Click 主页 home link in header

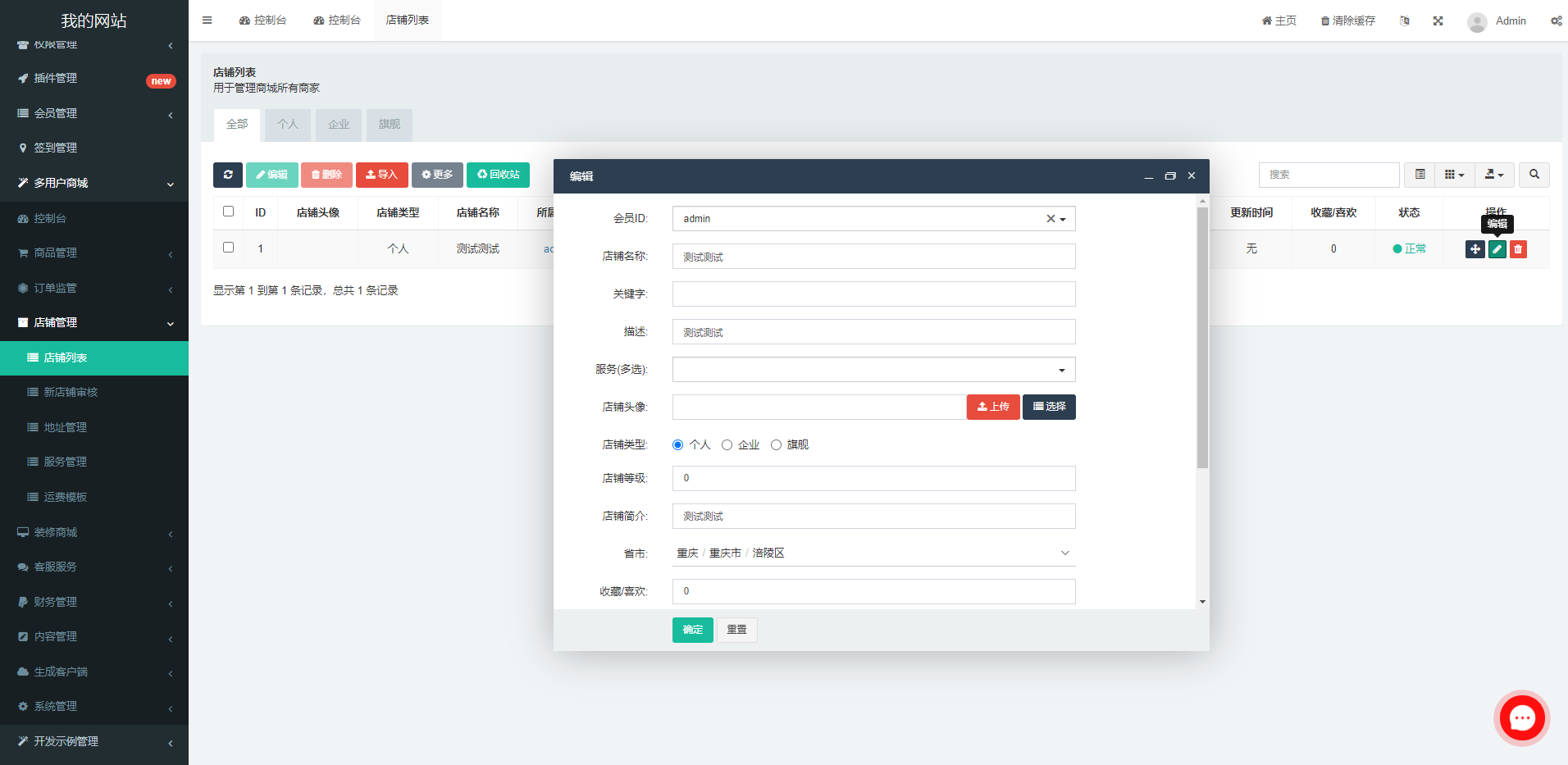tap(1279, 20)
